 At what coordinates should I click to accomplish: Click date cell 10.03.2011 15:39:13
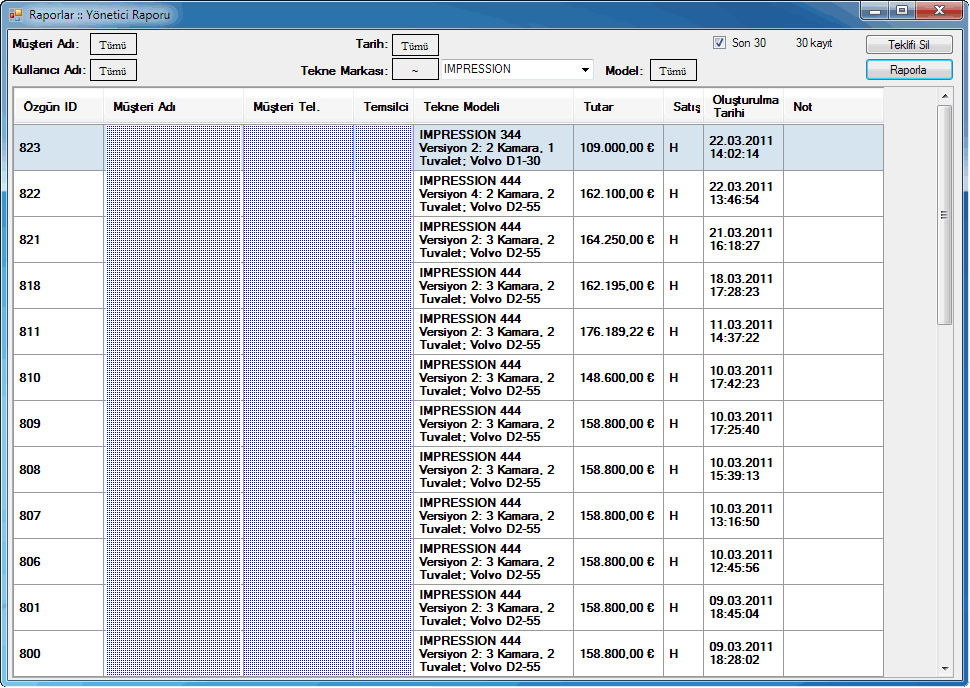click(x=743, y=470)
